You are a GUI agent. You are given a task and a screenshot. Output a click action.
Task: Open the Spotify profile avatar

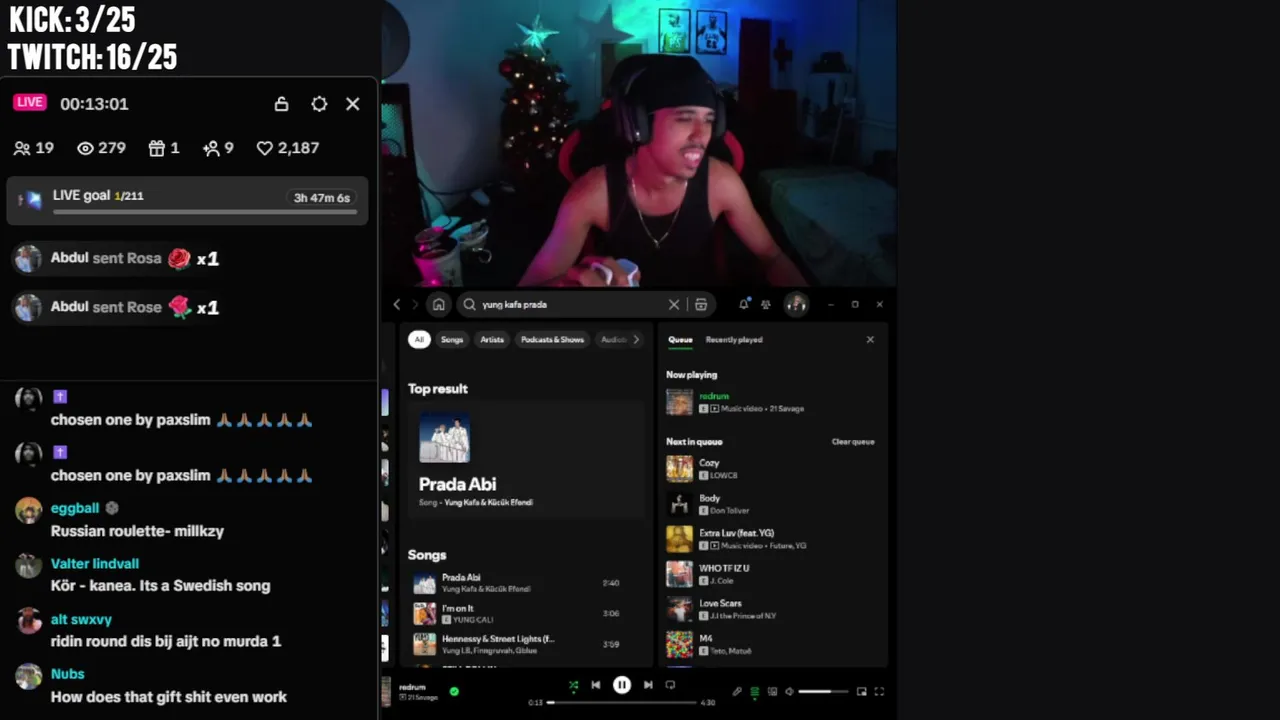click(796, 304)
